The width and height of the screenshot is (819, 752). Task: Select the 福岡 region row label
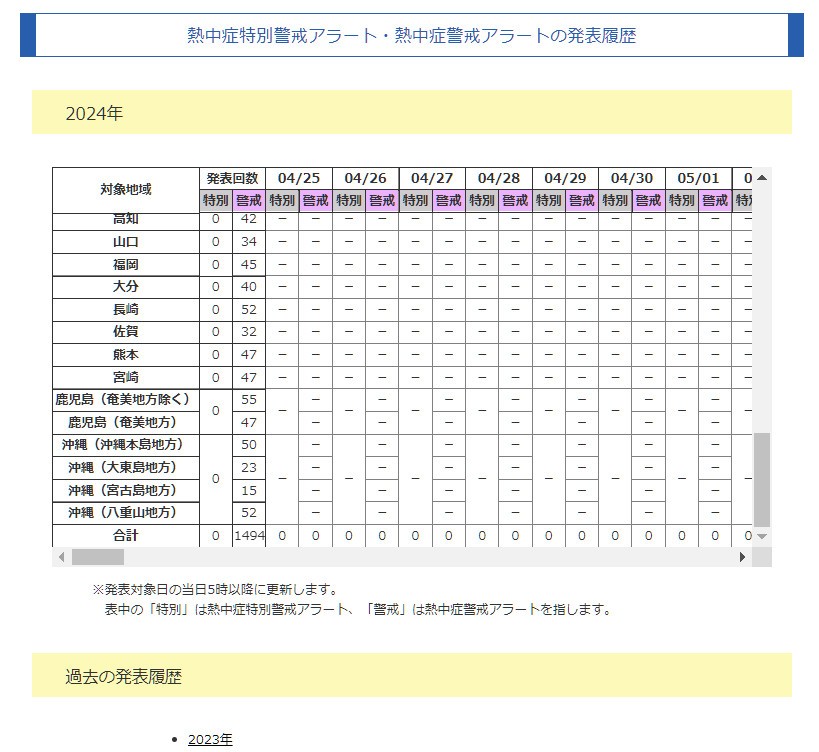pyautogui.click(x=126, y=265)
